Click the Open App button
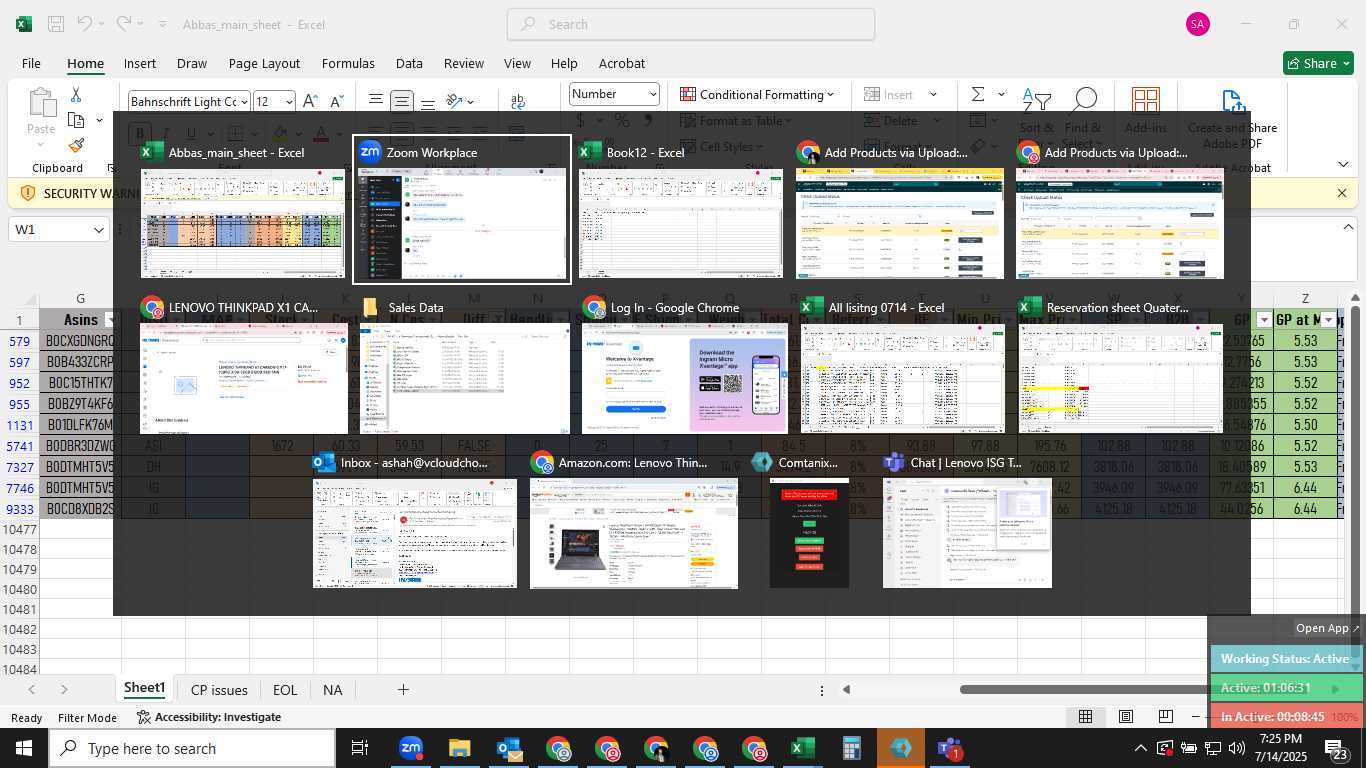 coord(1328,628)
